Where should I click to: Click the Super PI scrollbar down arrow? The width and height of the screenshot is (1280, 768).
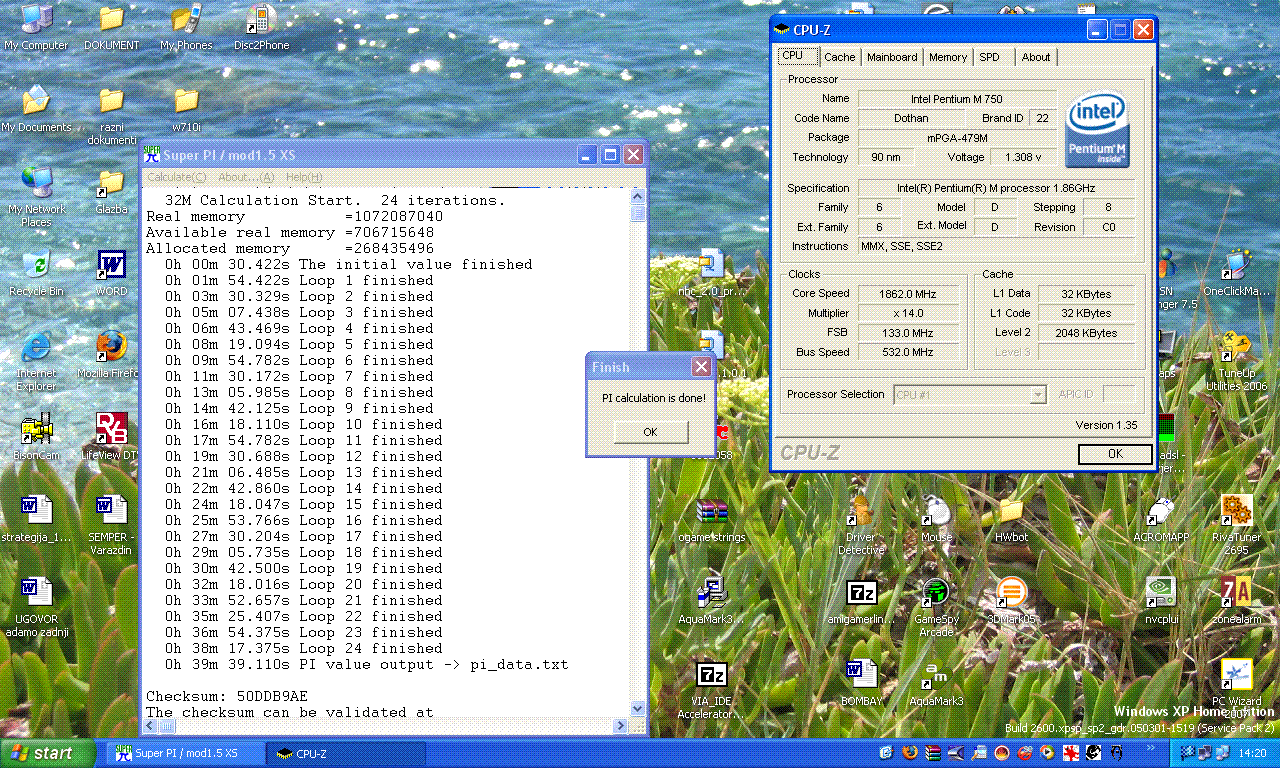(x=638, y=710)
